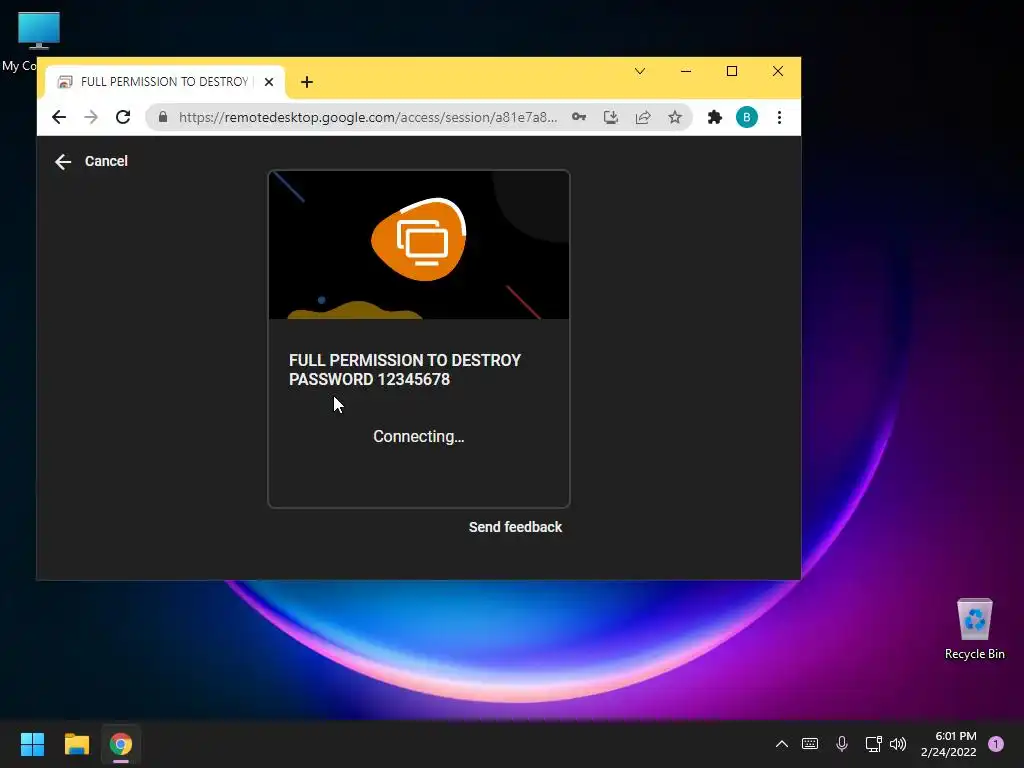Viewport: 1024px width, 768px height.
Task: Expand the hidden system tray icons
Action: point(782,744)
